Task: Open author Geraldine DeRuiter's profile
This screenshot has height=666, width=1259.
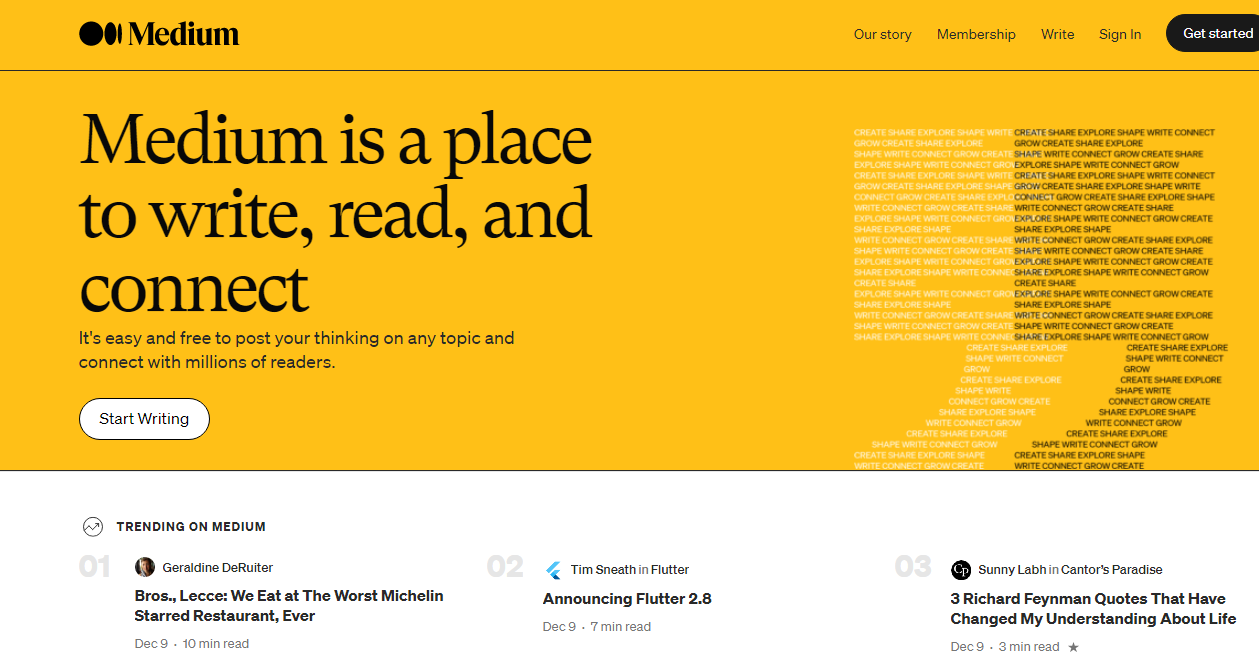Action: [218, 568]
